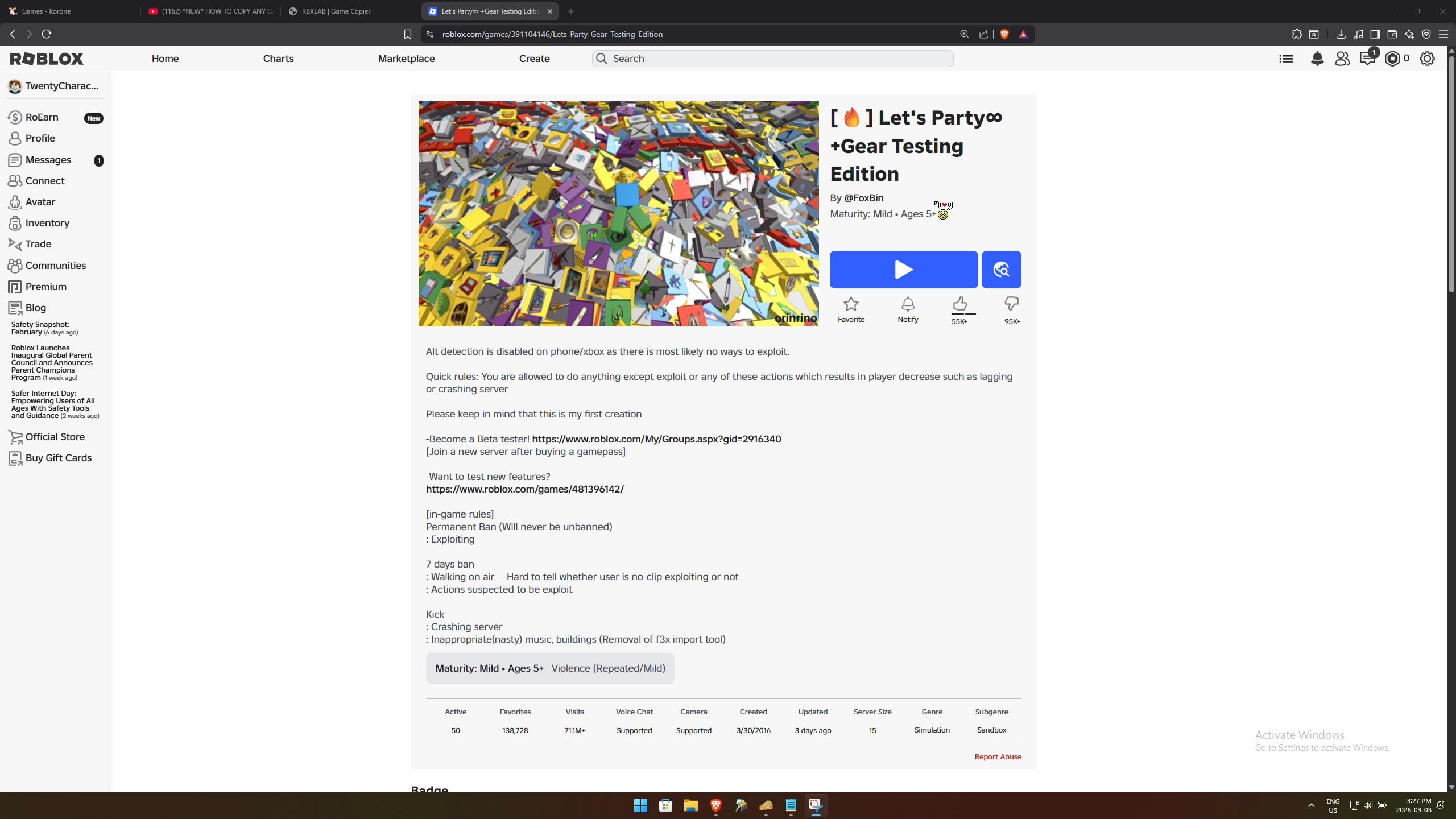Favorite this game with the star icon

[x=851, y=304]
